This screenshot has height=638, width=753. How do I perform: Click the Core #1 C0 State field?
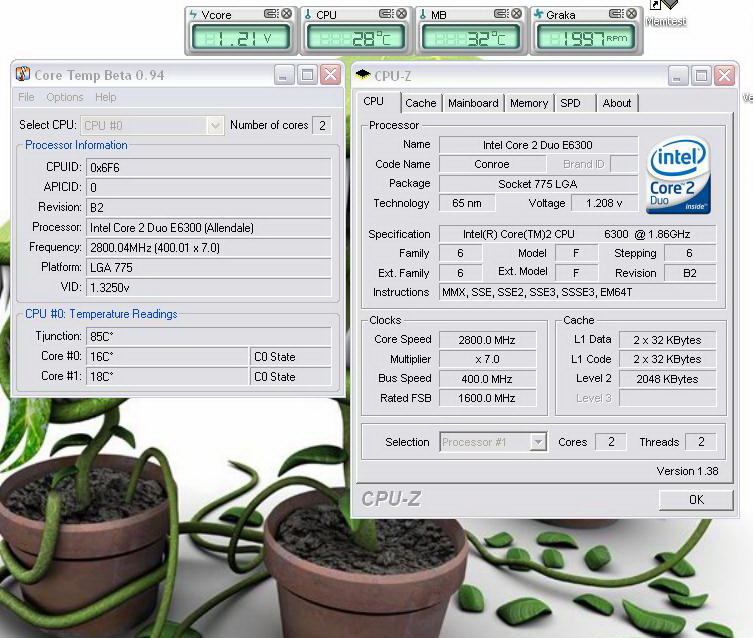coord(291,377)
